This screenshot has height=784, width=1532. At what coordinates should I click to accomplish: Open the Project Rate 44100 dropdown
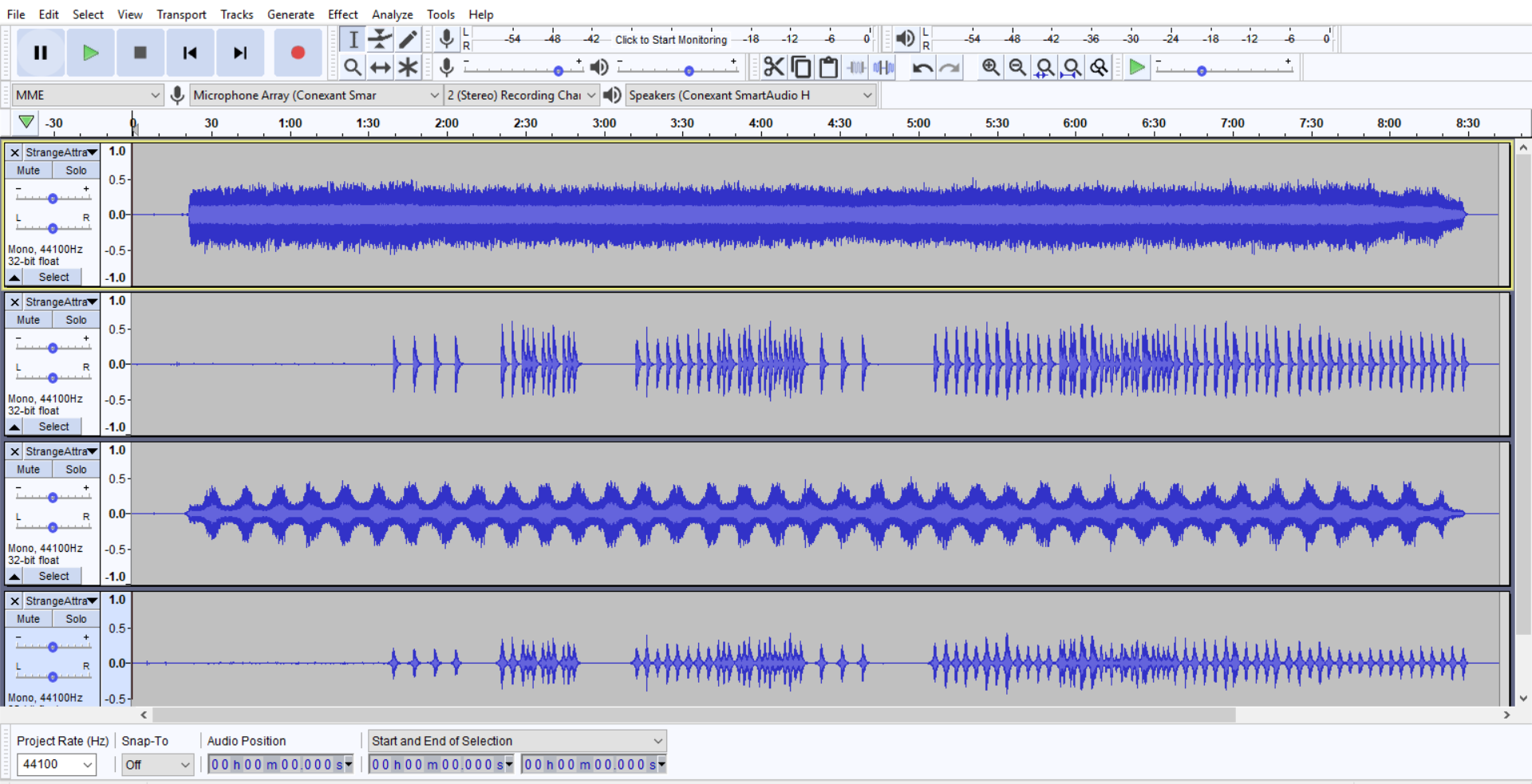(x=56, y=764)
